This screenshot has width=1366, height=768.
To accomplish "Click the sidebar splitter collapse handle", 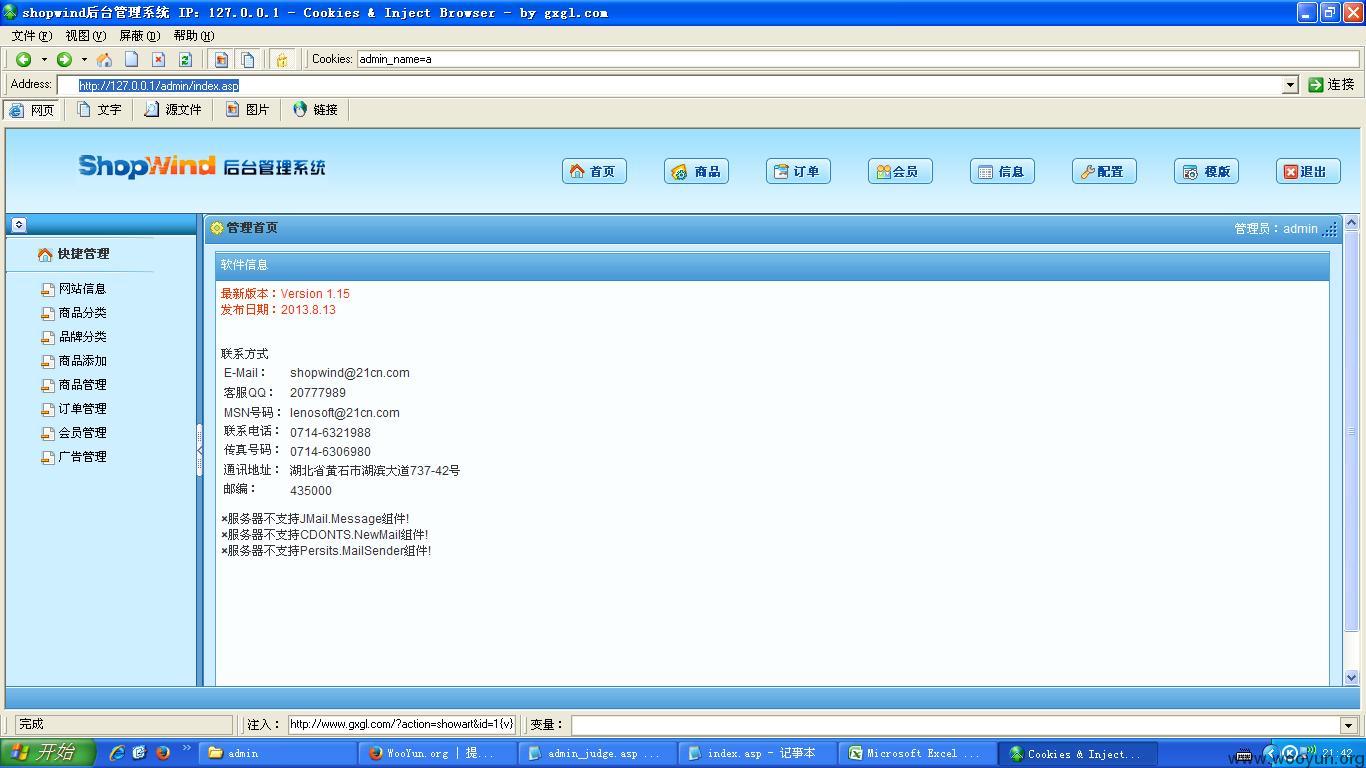I will tap(200, 450).
